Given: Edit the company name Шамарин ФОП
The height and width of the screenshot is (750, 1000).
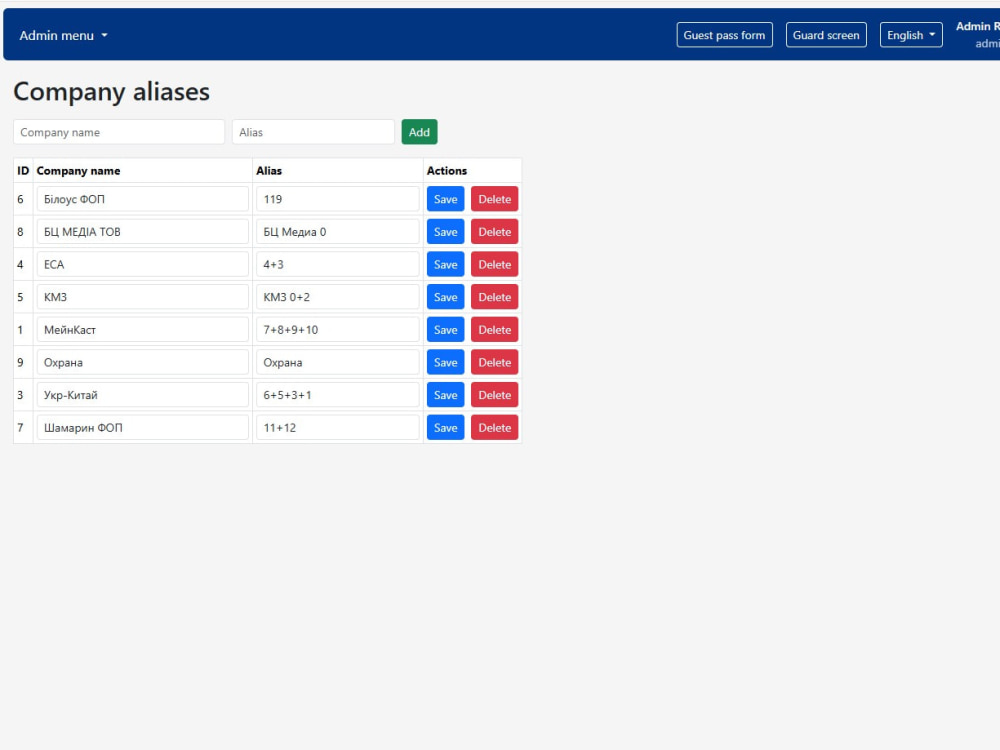Looking at the screenshot, I should coord(142,427).
